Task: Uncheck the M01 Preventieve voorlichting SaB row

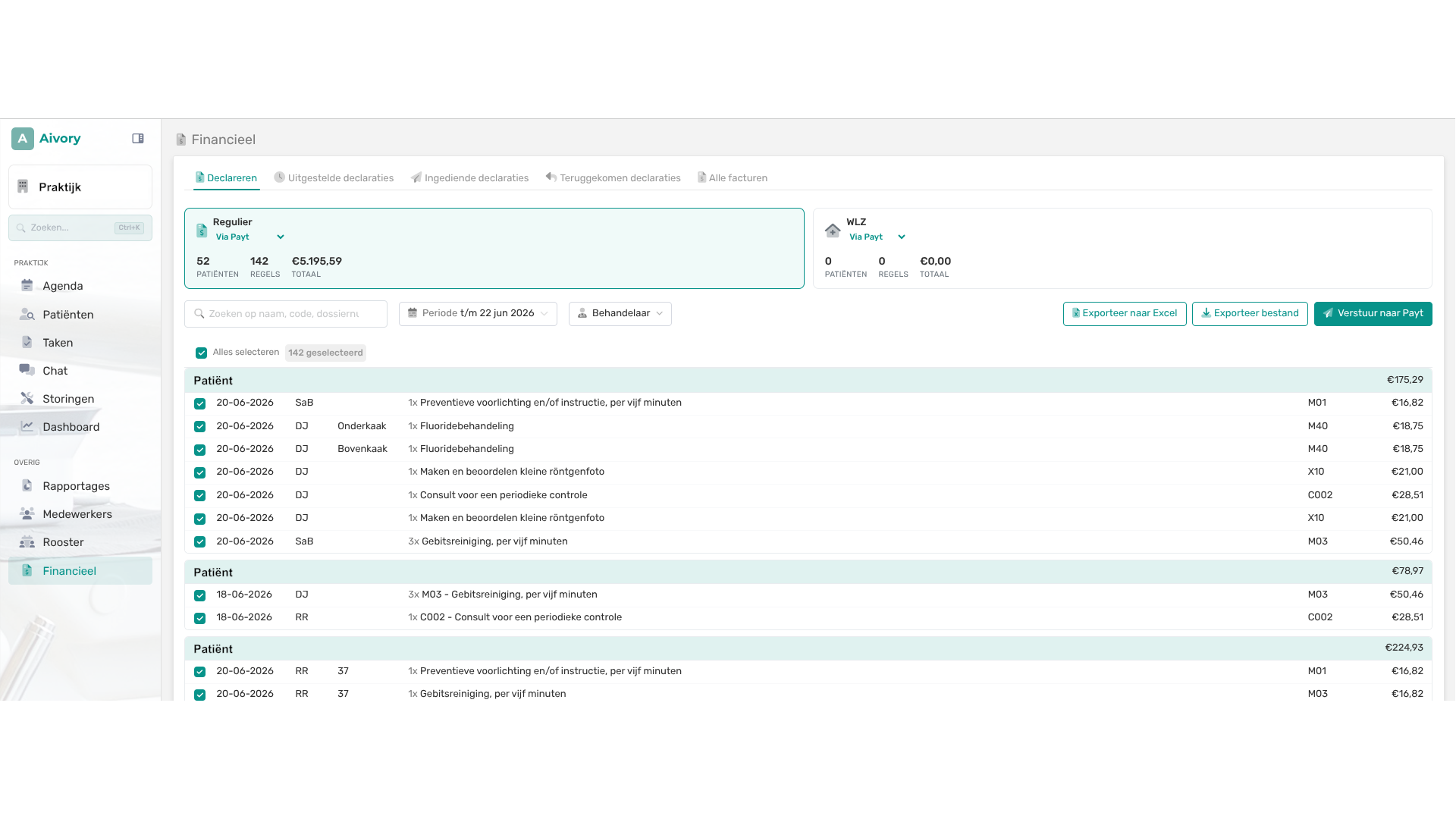Action: coord(199,403)
